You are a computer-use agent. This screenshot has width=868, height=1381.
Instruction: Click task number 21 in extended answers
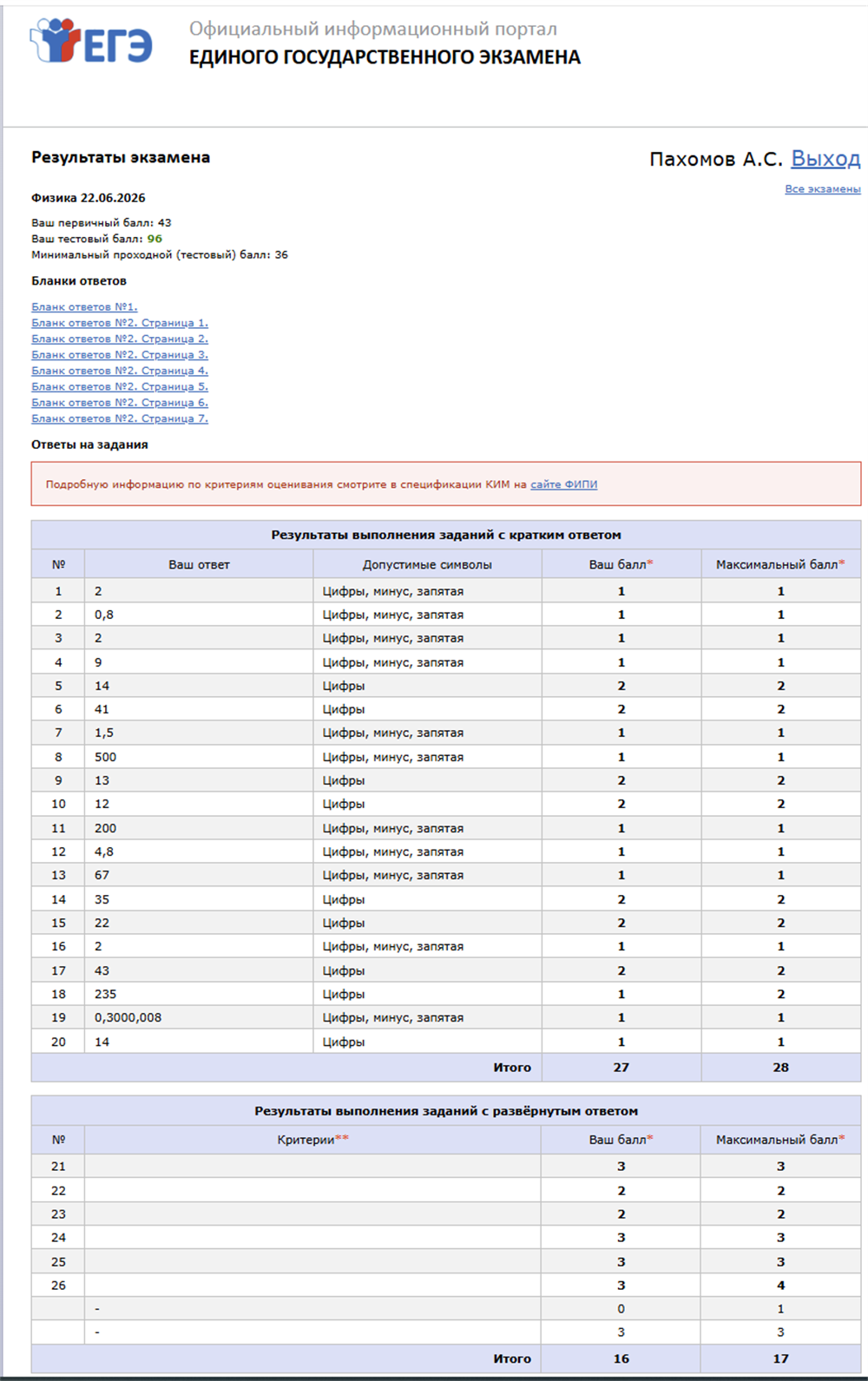[58, 1167]
